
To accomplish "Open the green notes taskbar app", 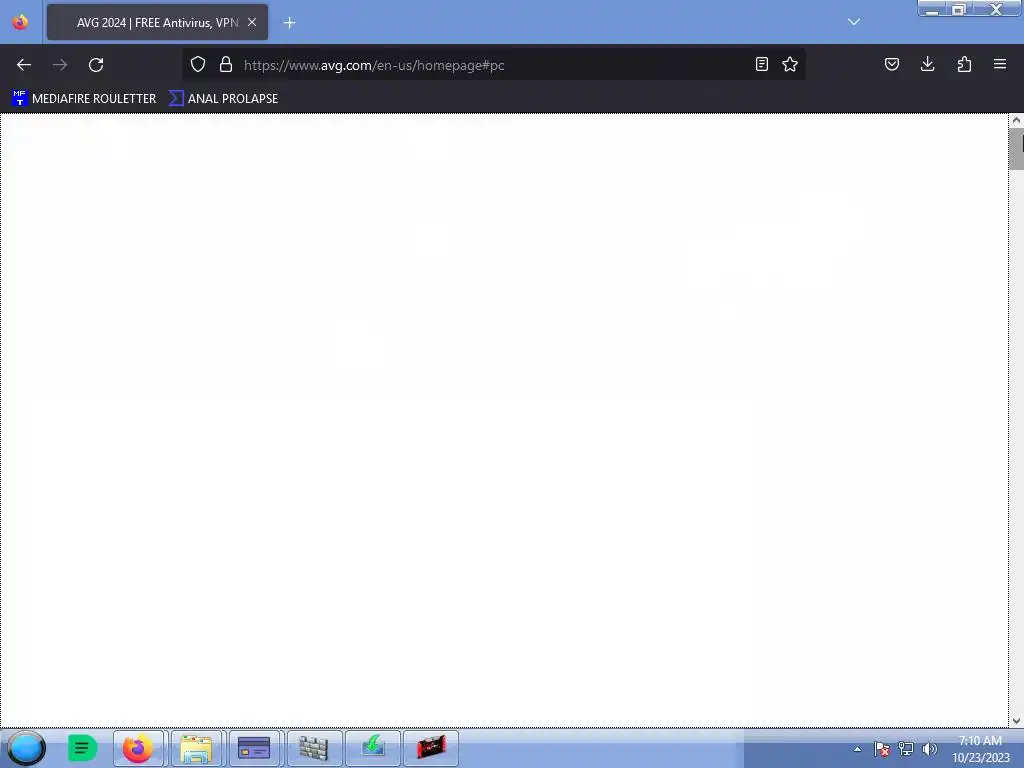I will 82,748.
